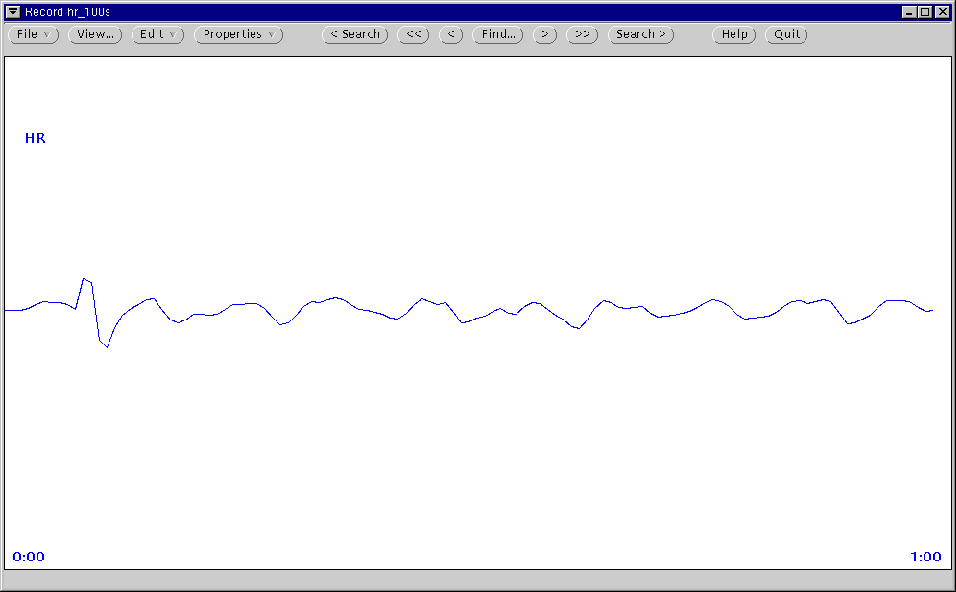956x592 pixels.
Task: Open the Find... dialog
Action: 497,34
